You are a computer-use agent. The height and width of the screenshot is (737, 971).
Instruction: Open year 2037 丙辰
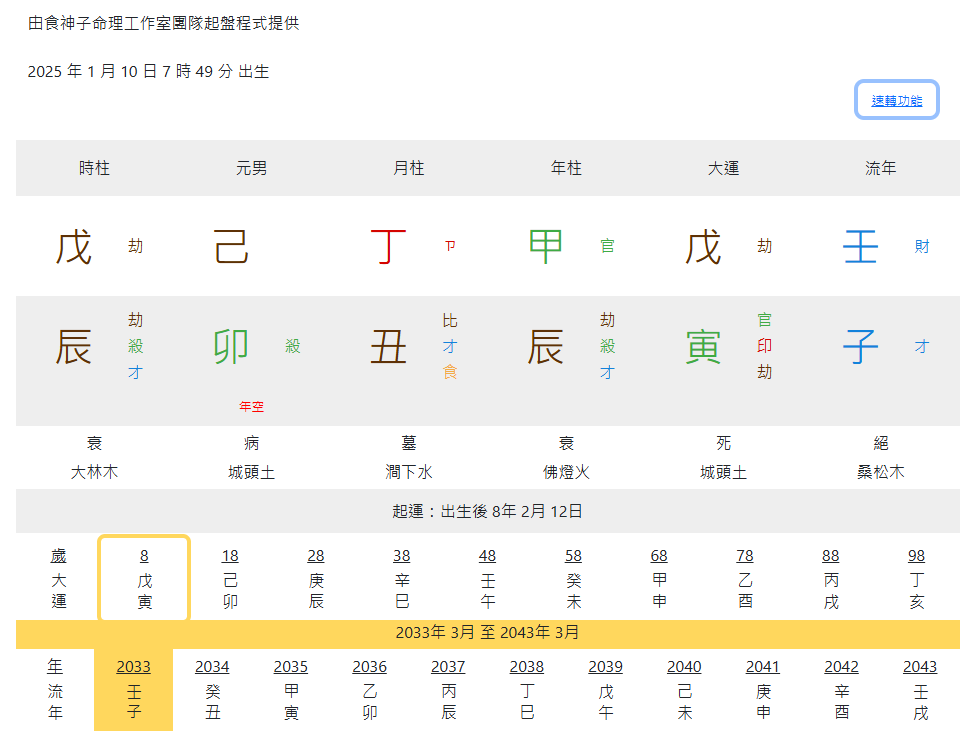(x=448, y=690)
